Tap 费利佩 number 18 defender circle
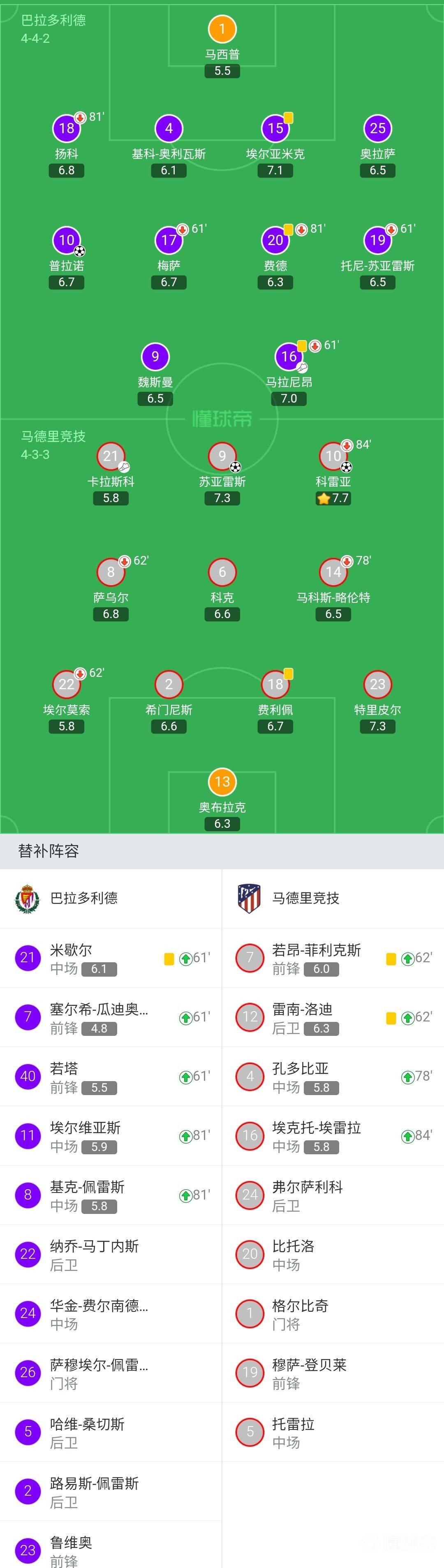The width and height of the screenshot is (444, 1568). 275,684
